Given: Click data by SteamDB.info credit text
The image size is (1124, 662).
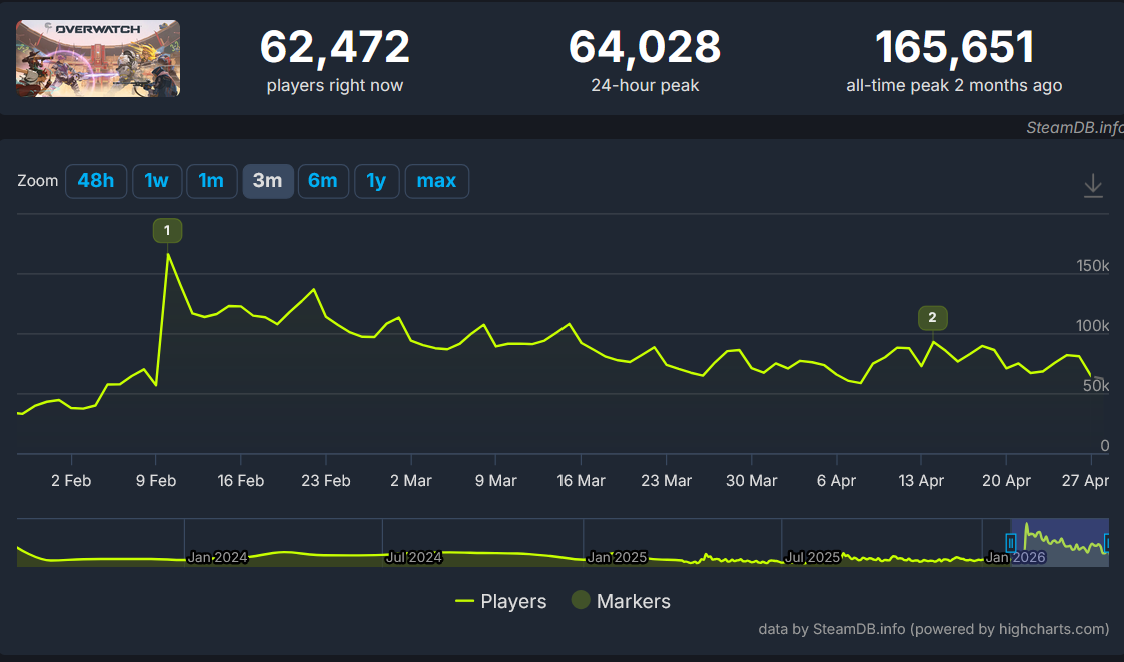Looking at the screenshot, I should coord(933,629).
